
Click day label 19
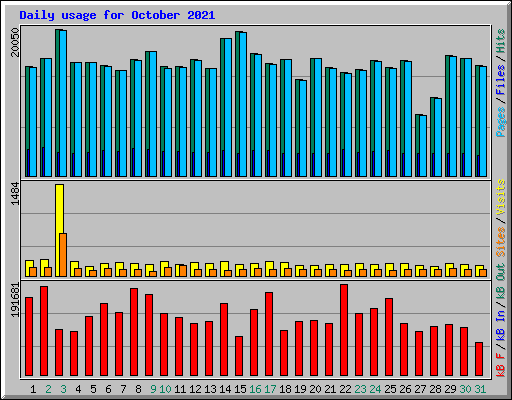300,389
